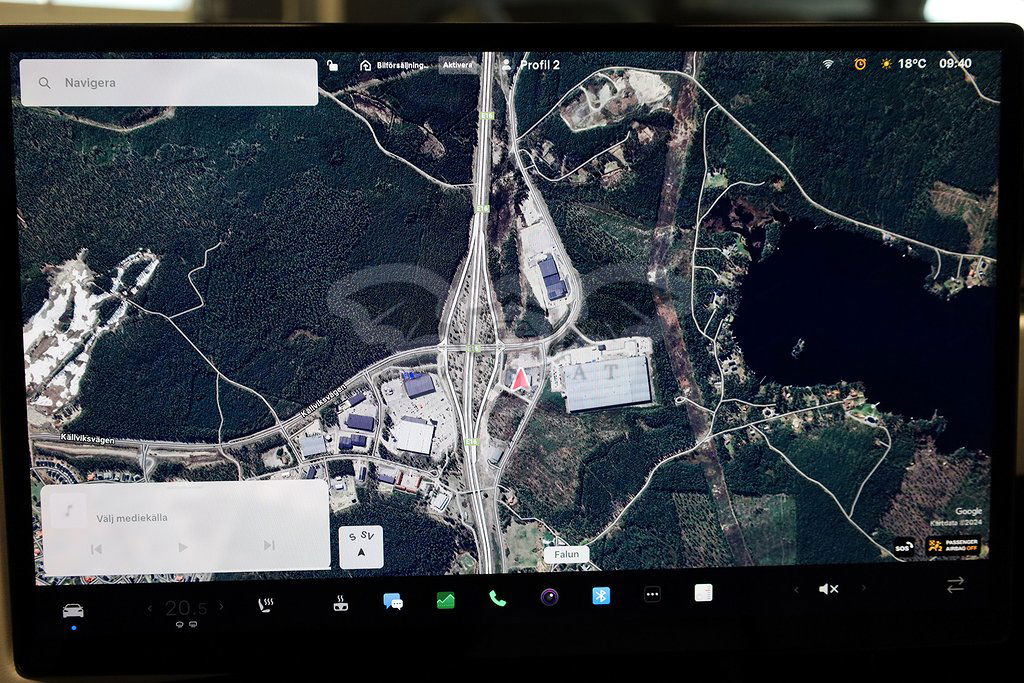Skip to next track in media player

(x=268, y=546)
